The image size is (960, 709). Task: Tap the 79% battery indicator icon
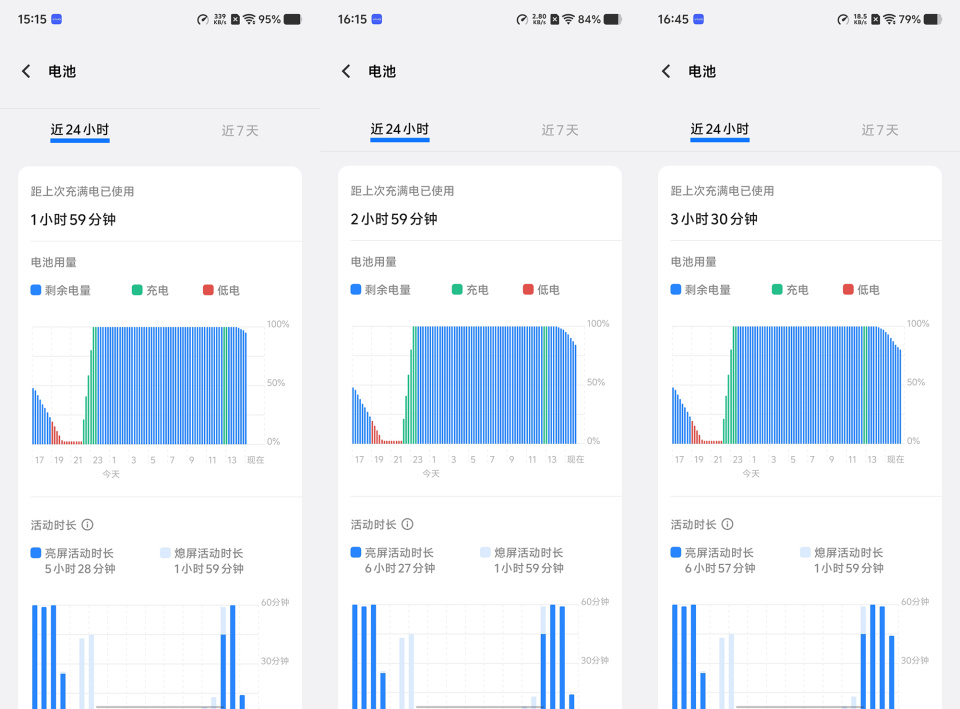click(933, 20)
